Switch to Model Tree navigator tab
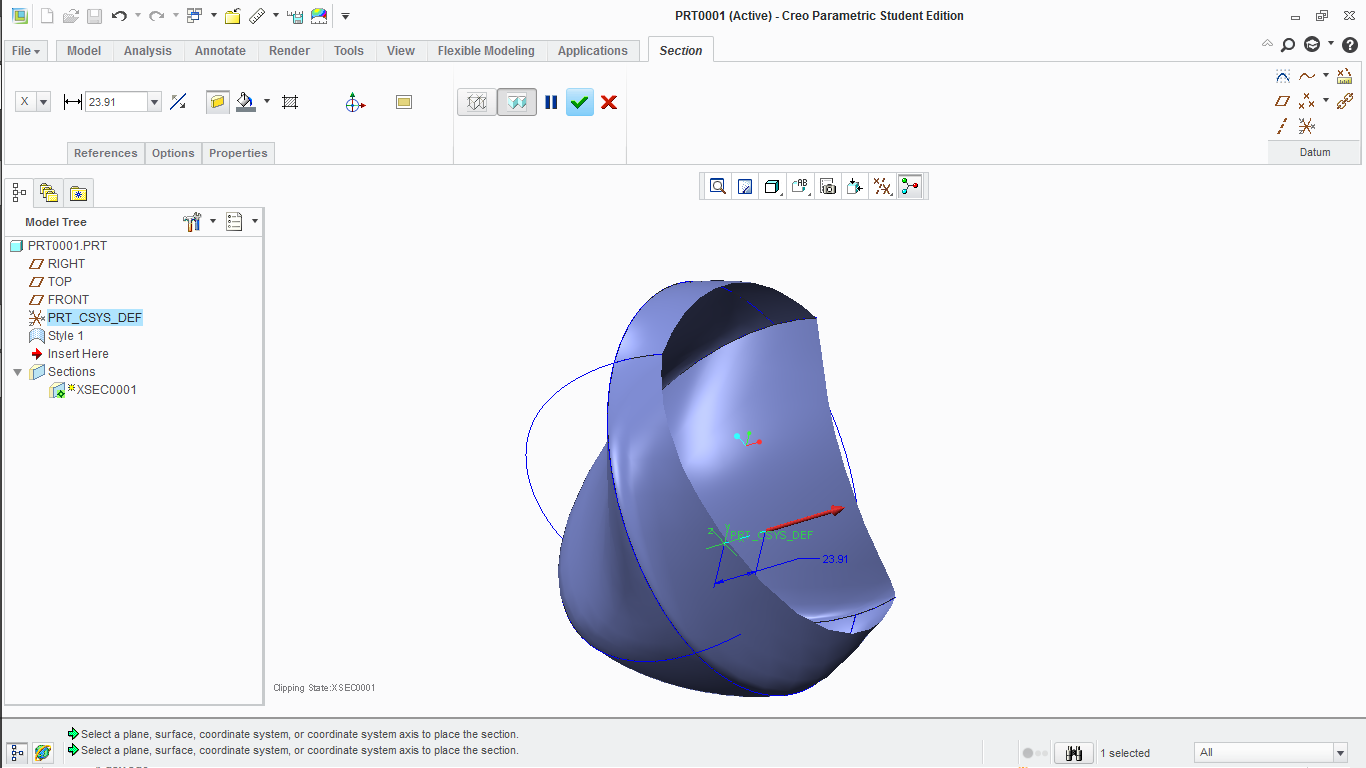Viewport: 1366px width, 768px height. [19, 192]
